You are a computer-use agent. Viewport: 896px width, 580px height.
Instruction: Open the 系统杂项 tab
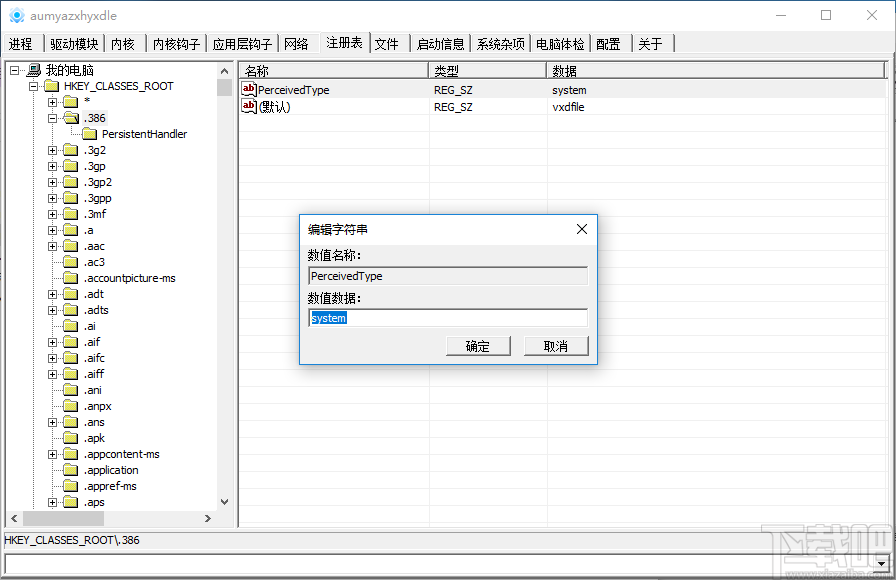tap(501, 44)
